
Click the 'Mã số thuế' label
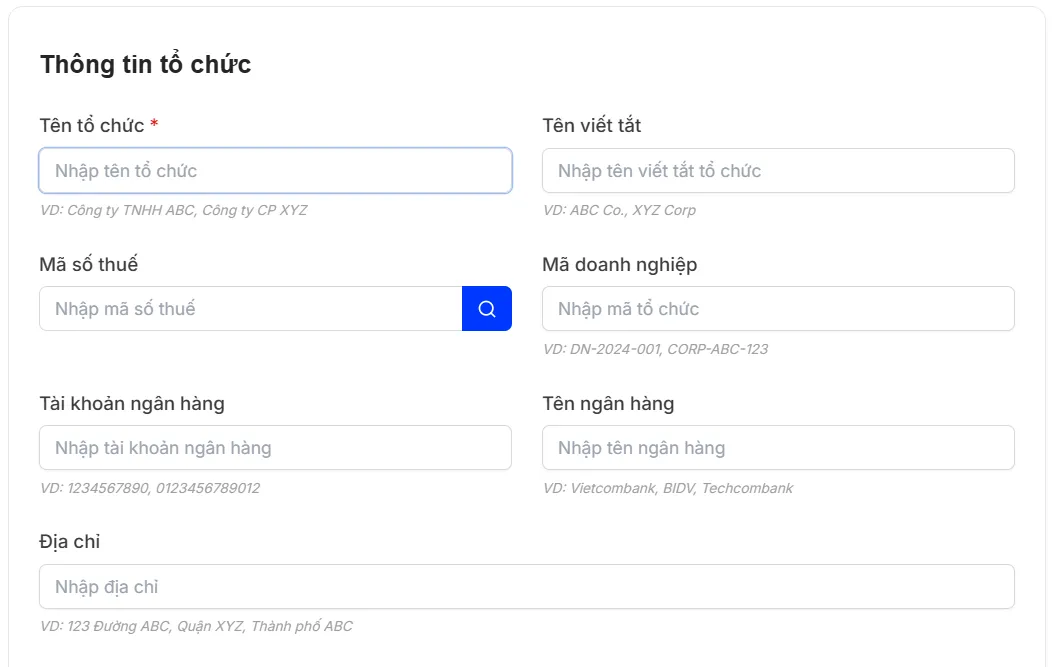pos(89,265)
